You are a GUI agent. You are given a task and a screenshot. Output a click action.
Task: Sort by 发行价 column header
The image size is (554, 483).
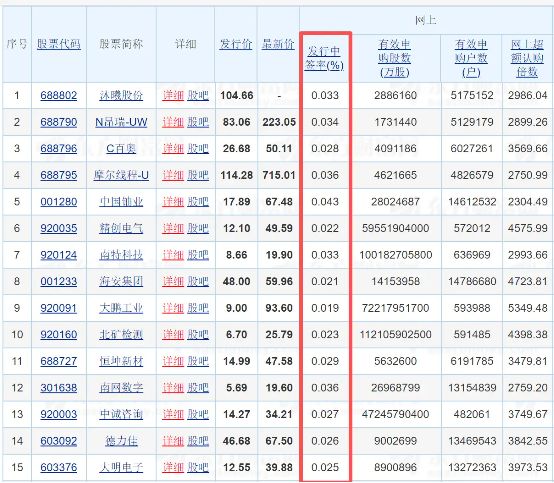pos(236,45)
